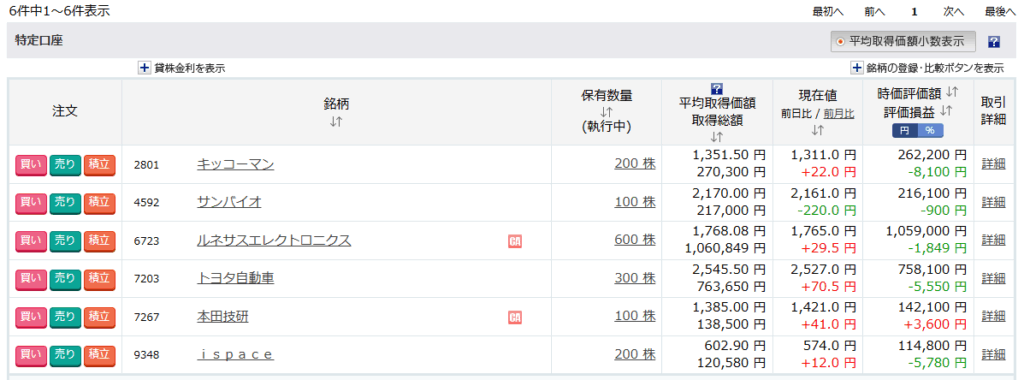This screenshot has height=380, width=1024.
Task: Click the help icon beside 平均取得価額小数表示
Action: coord(994,42)
